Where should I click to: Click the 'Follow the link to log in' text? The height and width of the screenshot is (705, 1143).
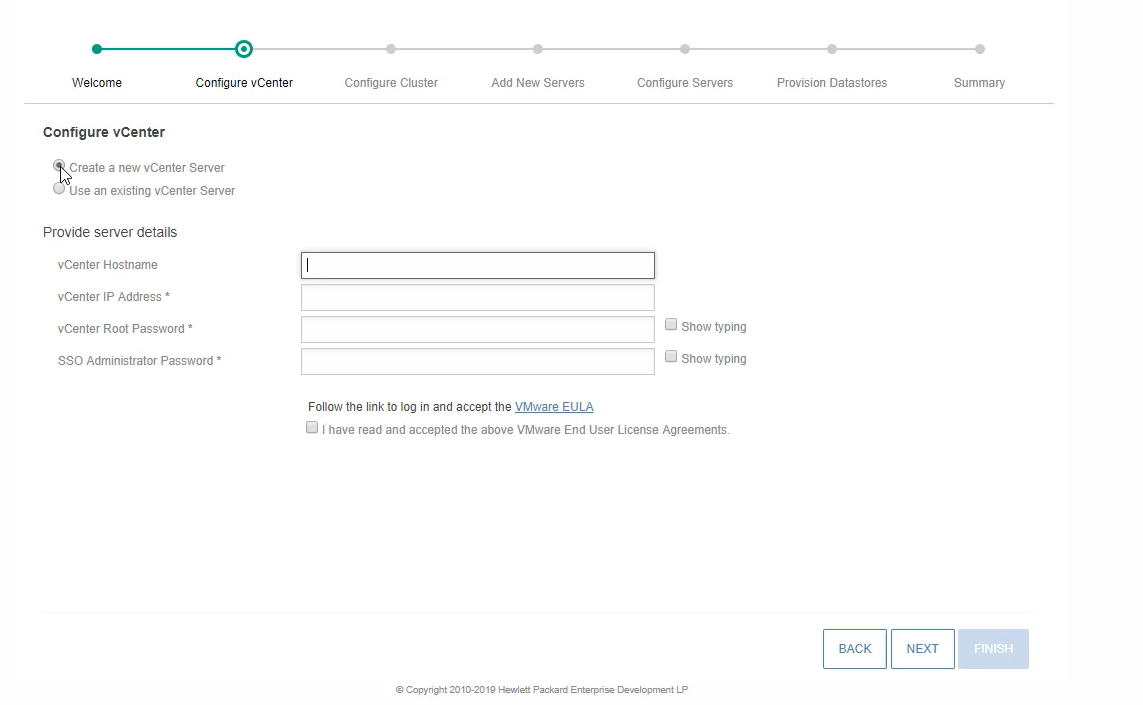[410, 407]
